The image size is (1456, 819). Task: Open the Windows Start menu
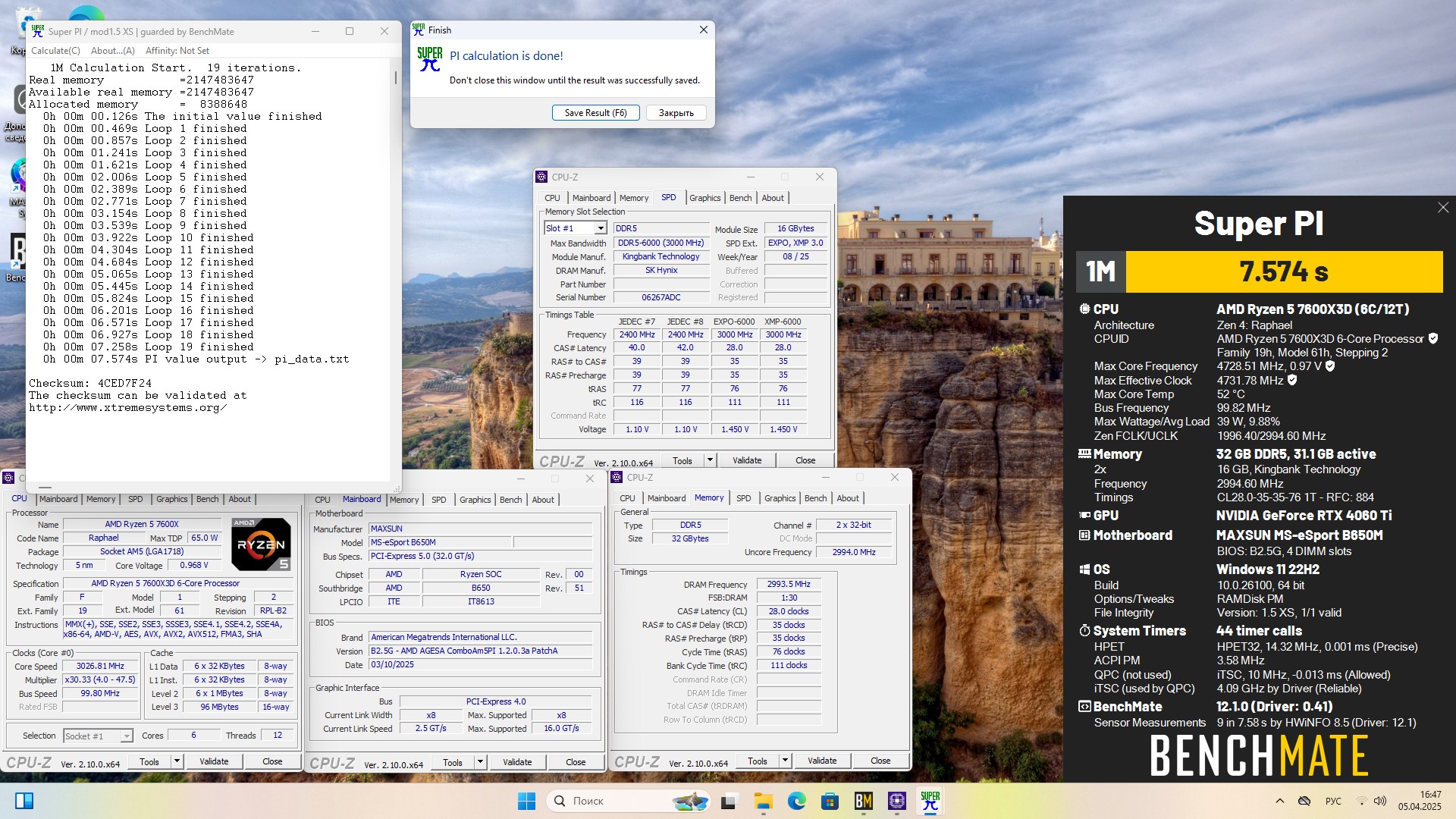pos(526,801)
